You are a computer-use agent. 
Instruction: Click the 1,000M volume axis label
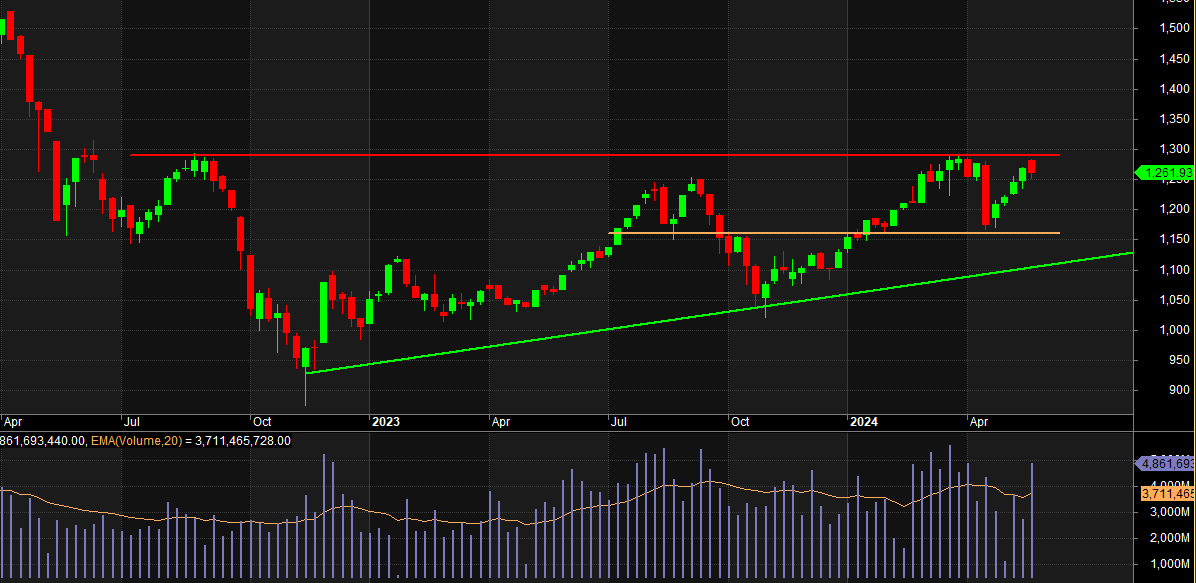[1169, 565]
